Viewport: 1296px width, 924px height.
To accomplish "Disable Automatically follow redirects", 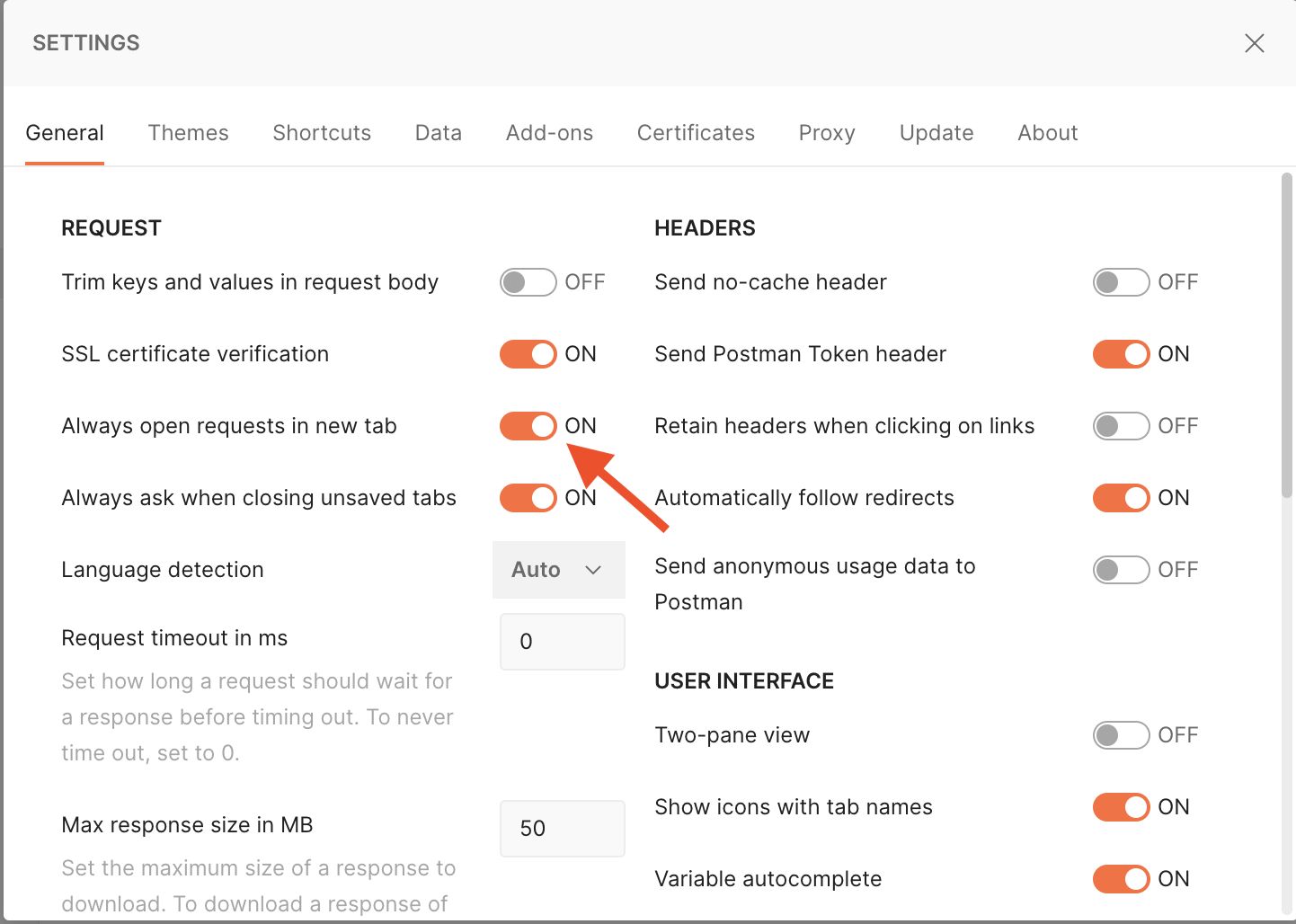I will tap(1121, 497).
